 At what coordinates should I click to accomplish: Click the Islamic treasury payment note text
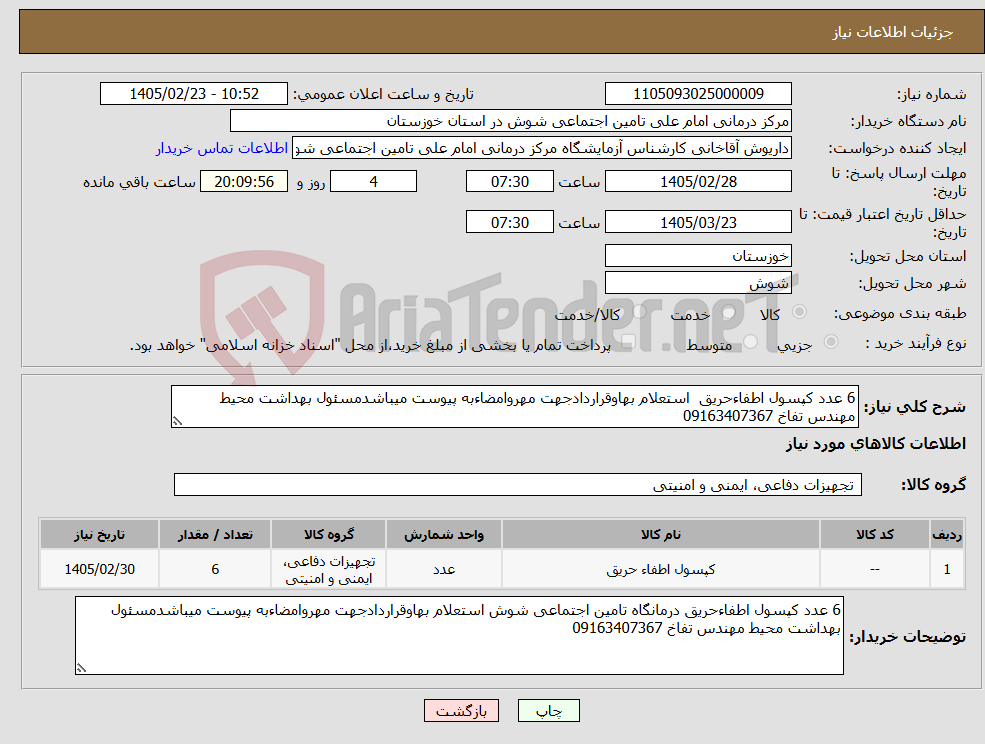370,345
